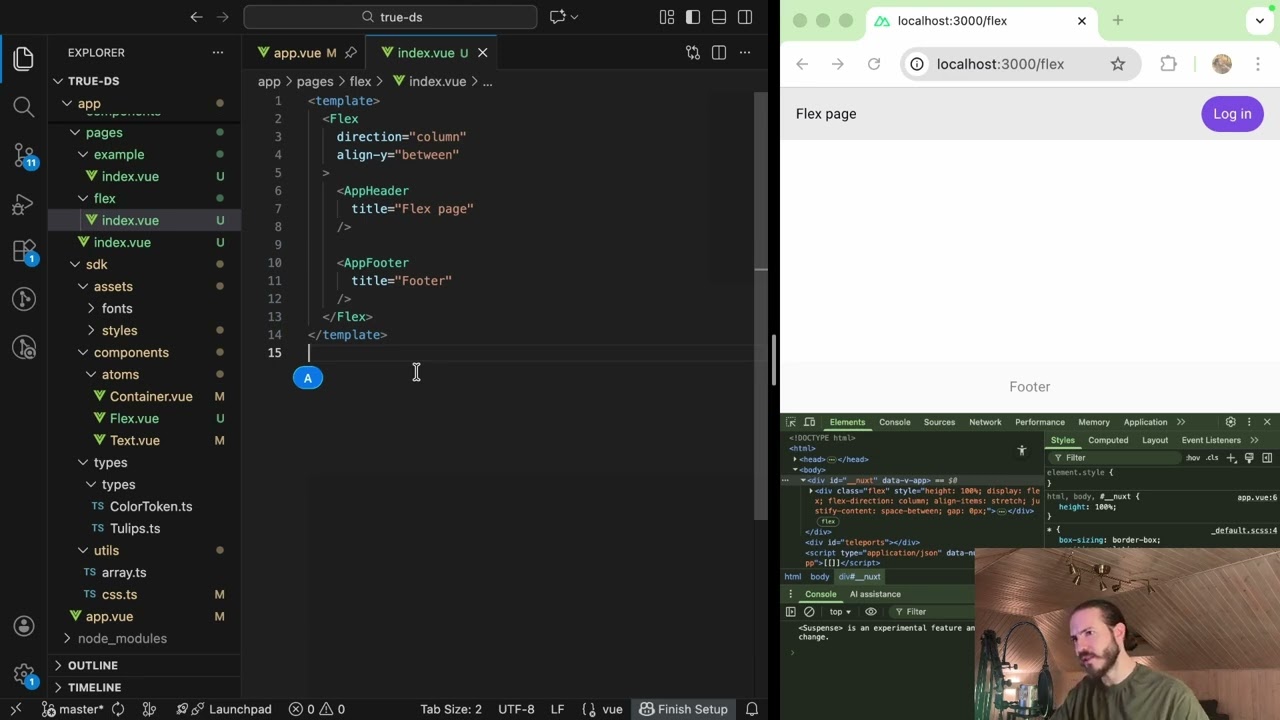Switch to the DevTools Network tab
The width and height of the screenshot is (1280, 720).
(x=985, y=422)
